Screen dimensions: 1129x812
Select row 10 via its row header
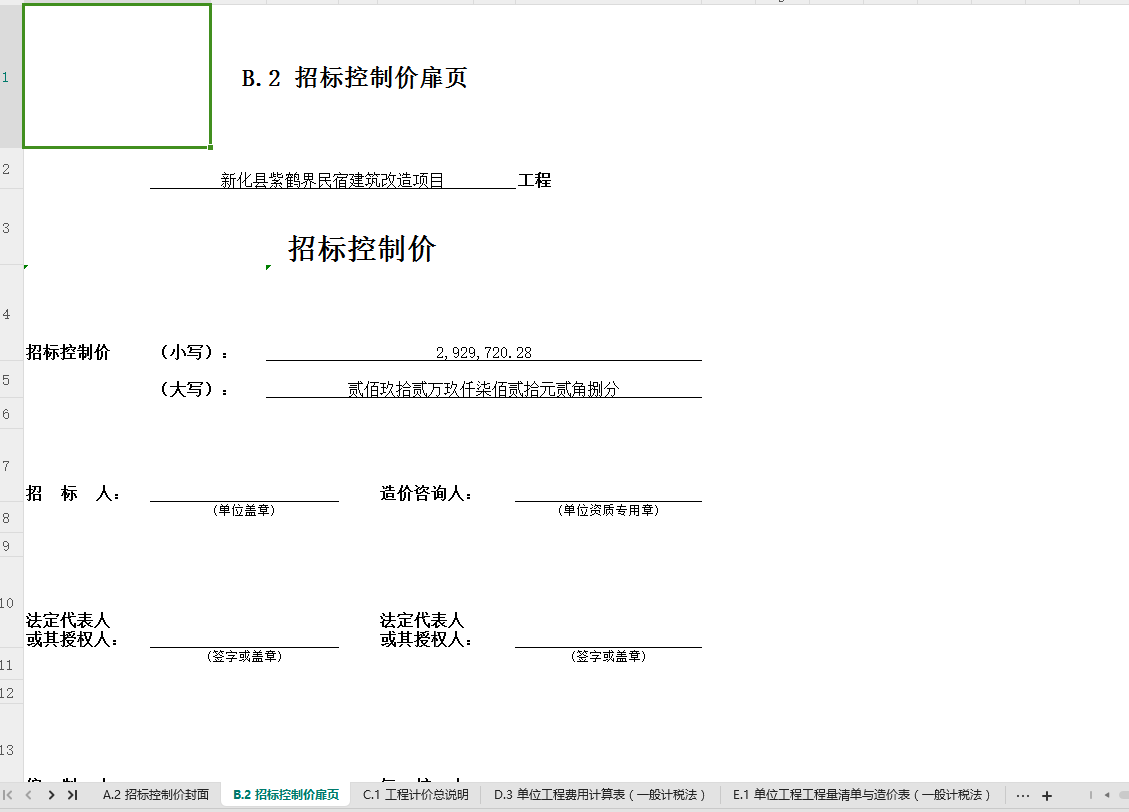[11, 603]
